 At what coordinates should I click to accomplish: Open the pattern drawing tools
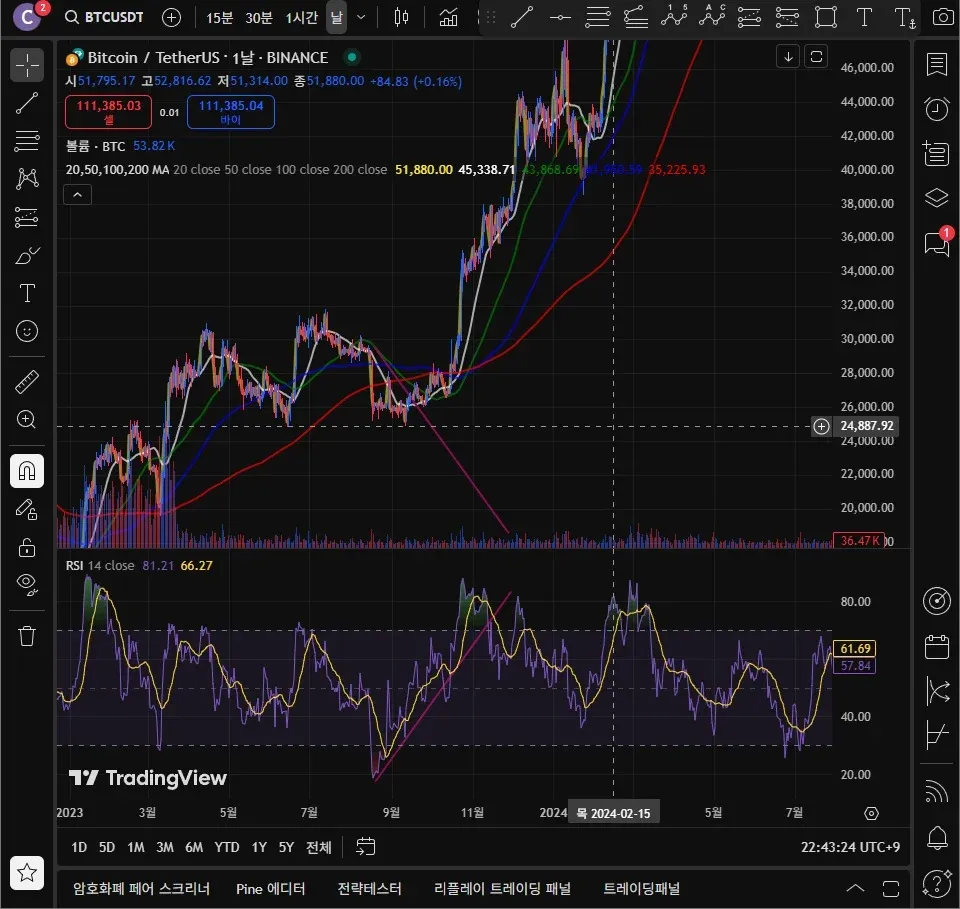(x=27, y=179)
